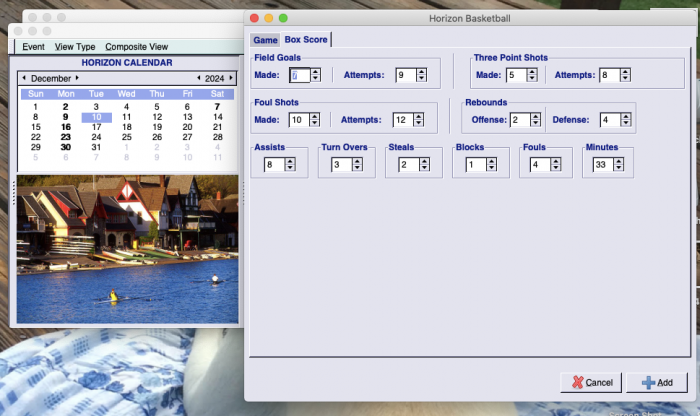Go to previous month before December

pos(24,78)
